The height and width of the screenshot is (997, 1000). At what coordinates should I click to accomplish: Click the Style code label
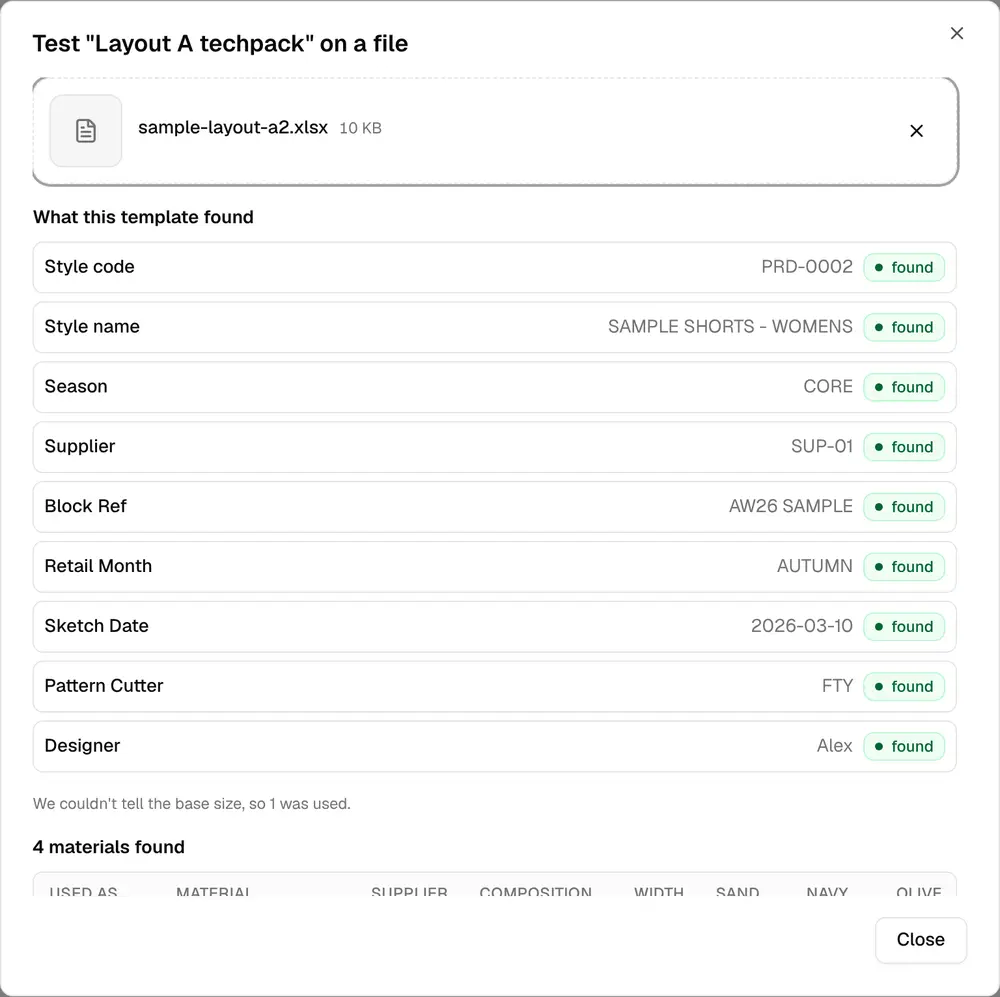89,267
